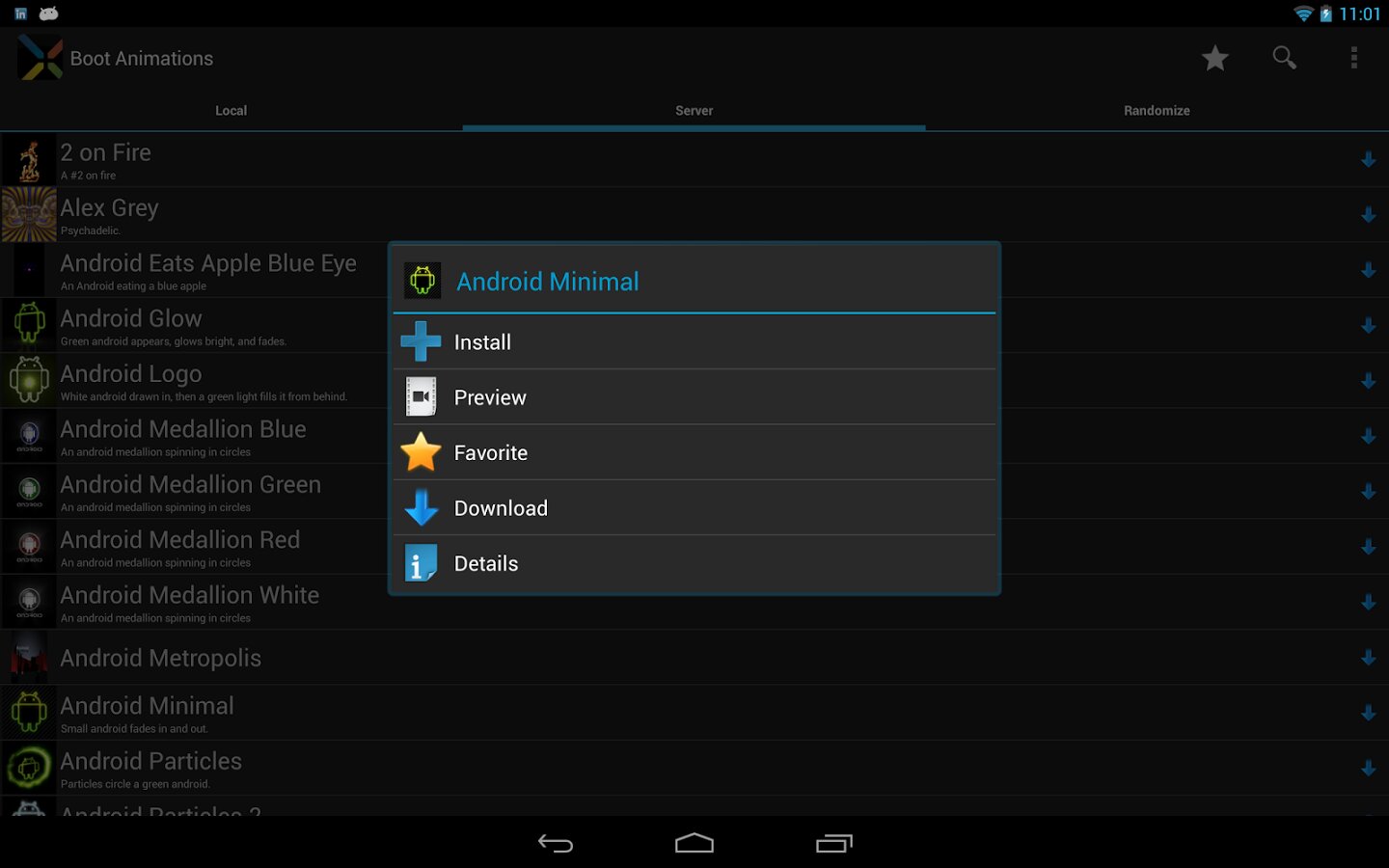Select the 'Android Logo' title
1389x868 pixels.
click(x=131, y=374)
